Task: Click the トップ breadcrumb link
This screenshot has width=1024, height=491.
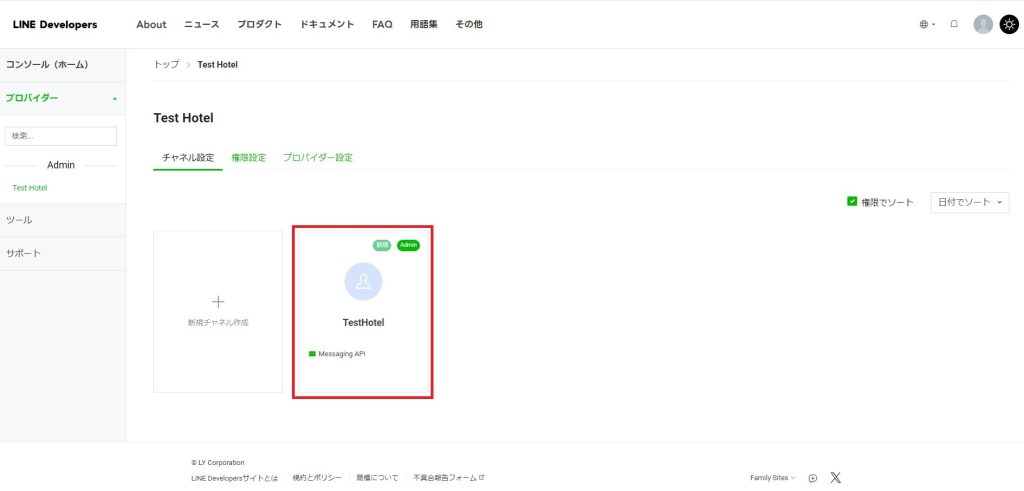Action: click(166, 65)
